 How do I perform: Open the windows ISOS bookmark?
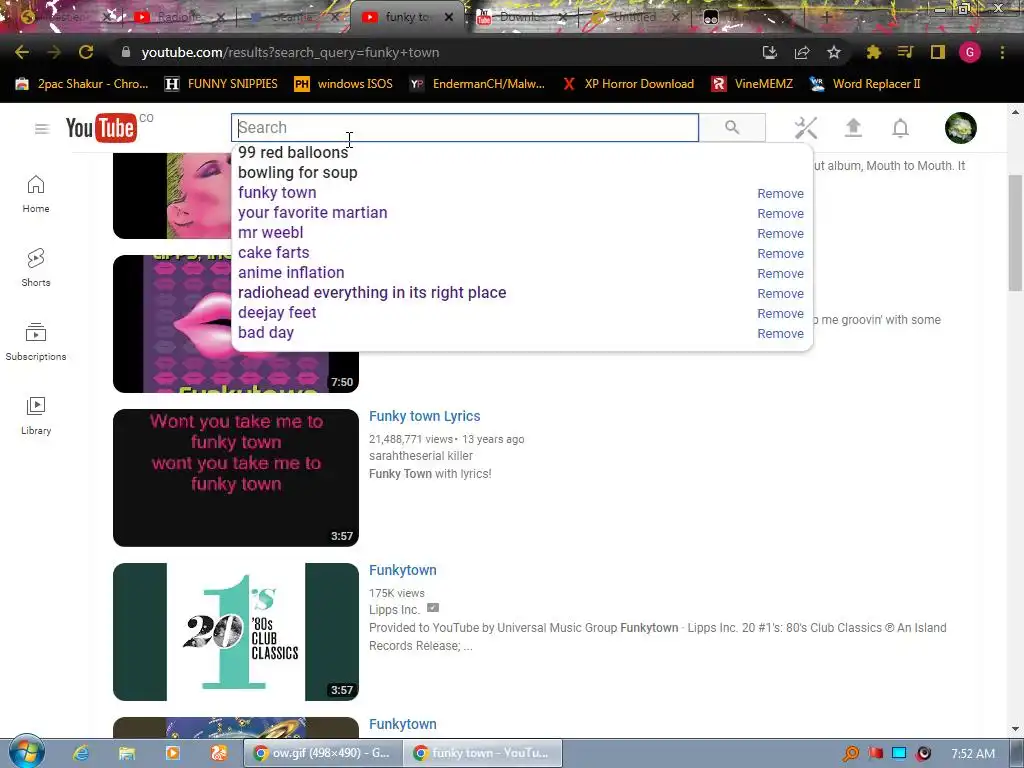coord(344,84)
